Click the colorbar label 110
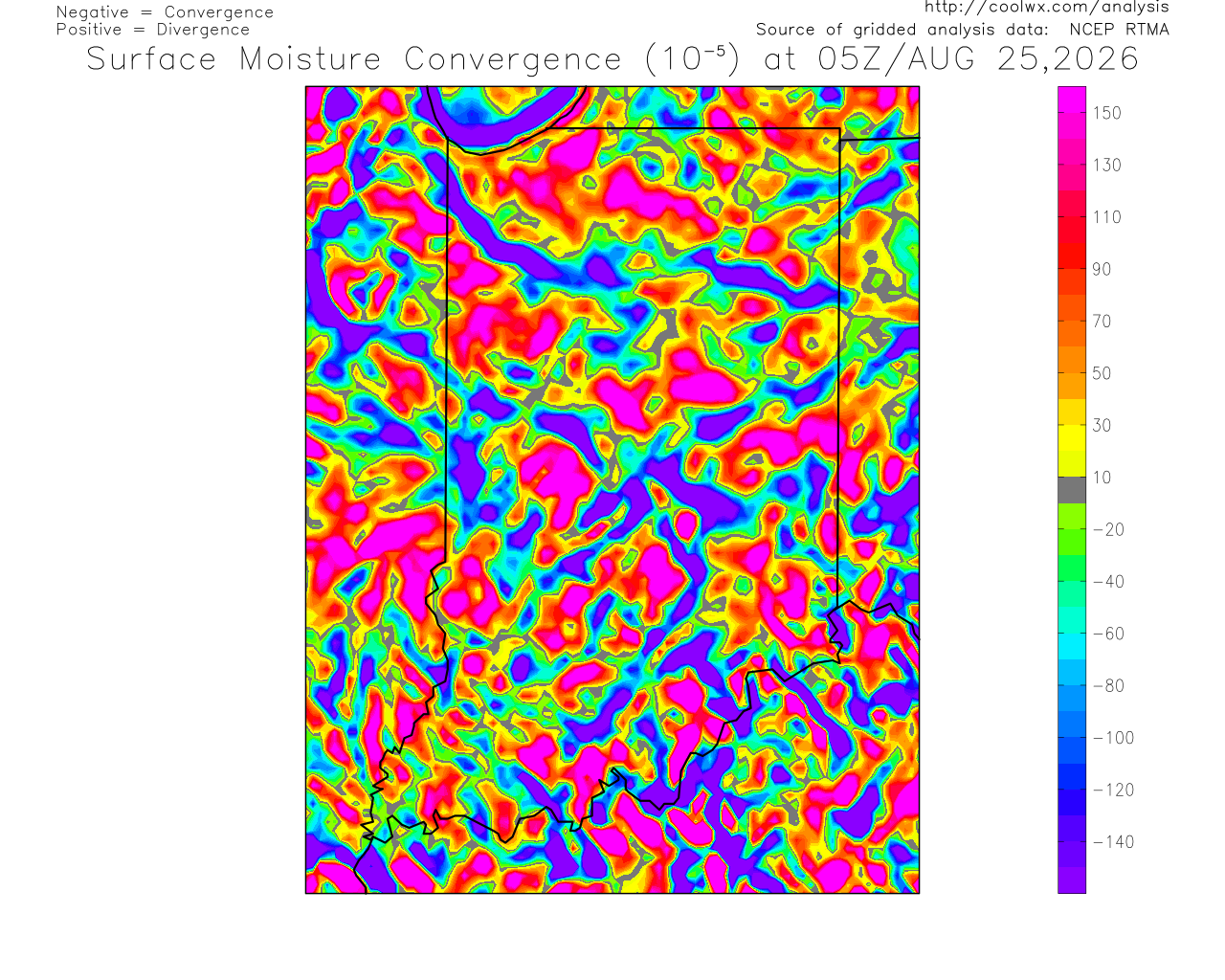The width and height of the screenshot is (1225, 980). pyautogui.click(x=1107, y=217)
